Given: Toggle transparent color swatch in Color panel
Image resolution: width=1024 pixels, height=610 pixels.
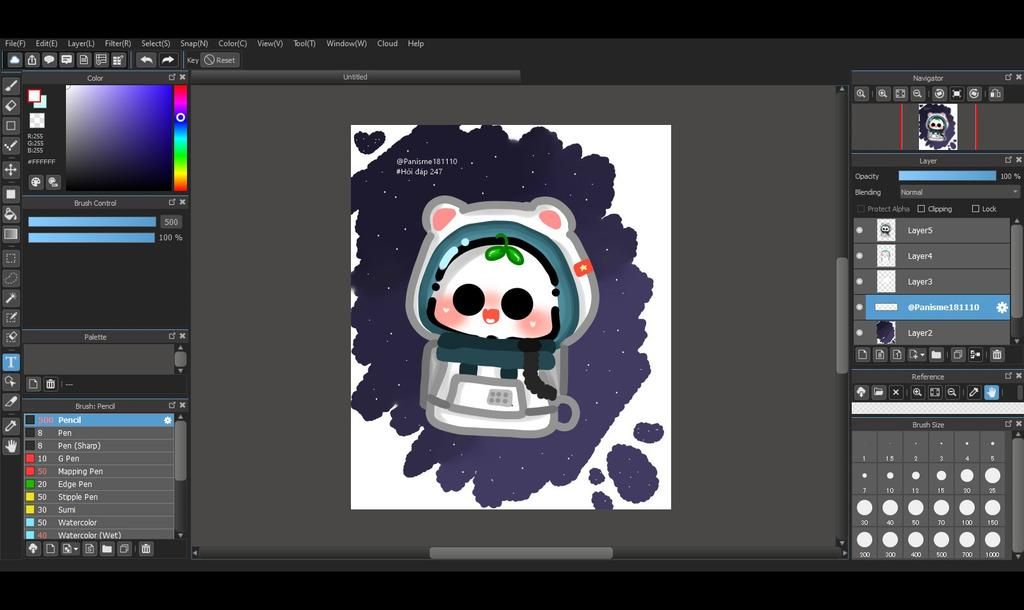Looking at the screenshot, I should [x=37, y=121].
